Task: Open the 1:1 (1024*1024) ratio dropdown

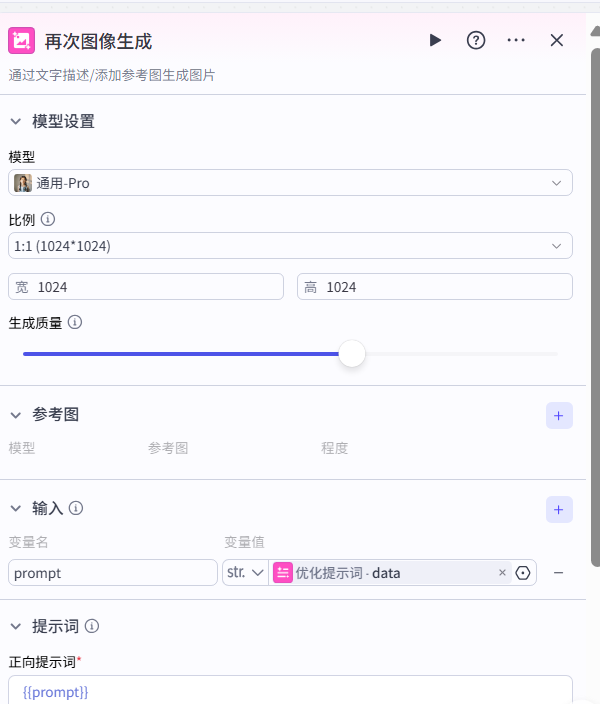Action: (290, 246)
